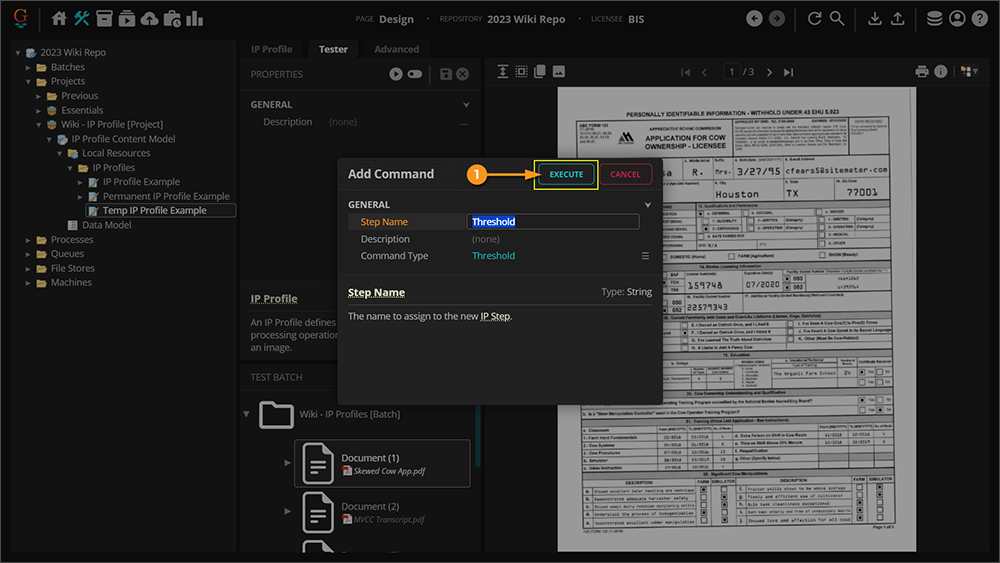
Task: Select Permanent IP Profile Example in tree
Action: click(x=166, y=196)
